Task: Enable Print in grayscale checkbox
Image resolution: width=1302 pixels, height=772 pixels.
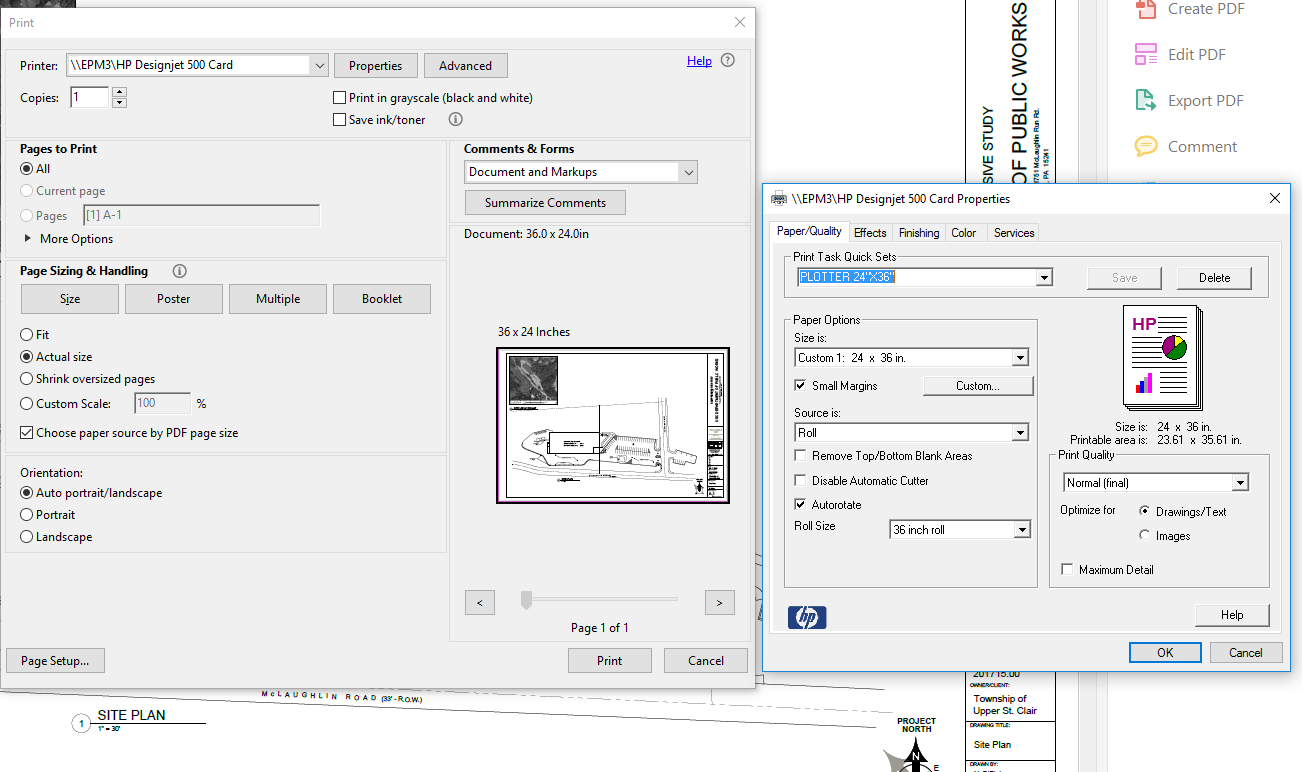Action: 340,98
